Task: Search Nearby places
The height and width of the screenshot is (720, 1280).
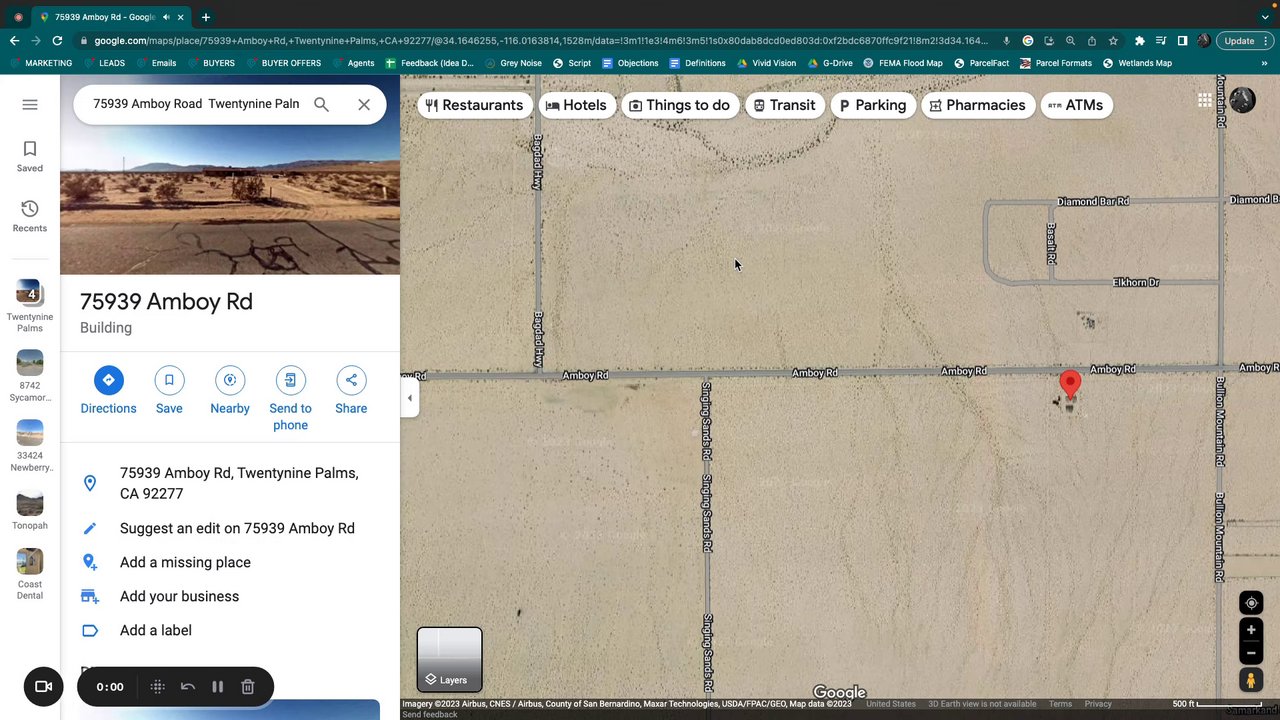Action: click(230, 391)
